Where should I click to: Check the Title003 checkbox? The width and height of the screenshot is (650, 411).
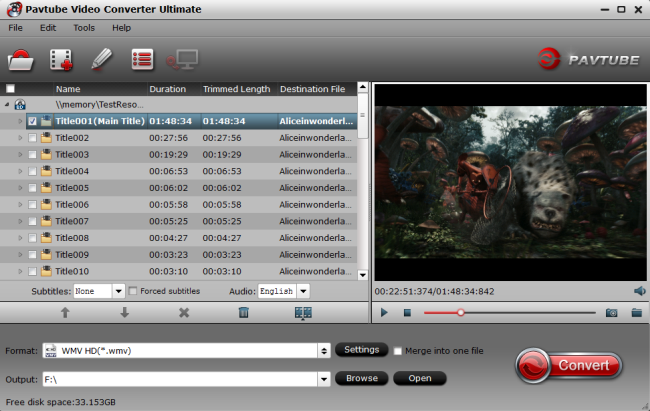pos(32,155)
